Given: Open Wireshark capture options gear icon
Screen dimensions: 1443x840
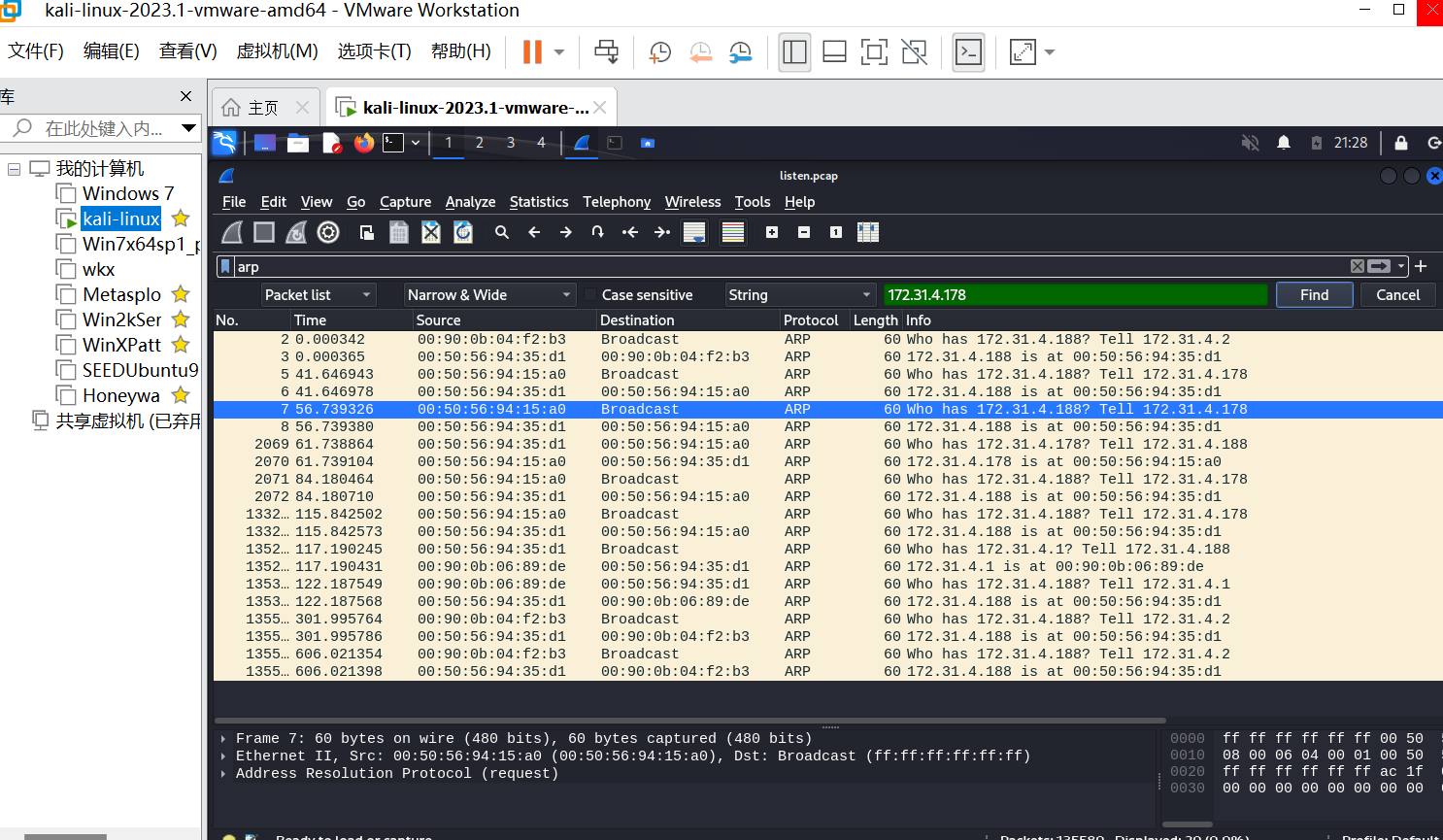Looking at the screenshot, I should point(328,232).
